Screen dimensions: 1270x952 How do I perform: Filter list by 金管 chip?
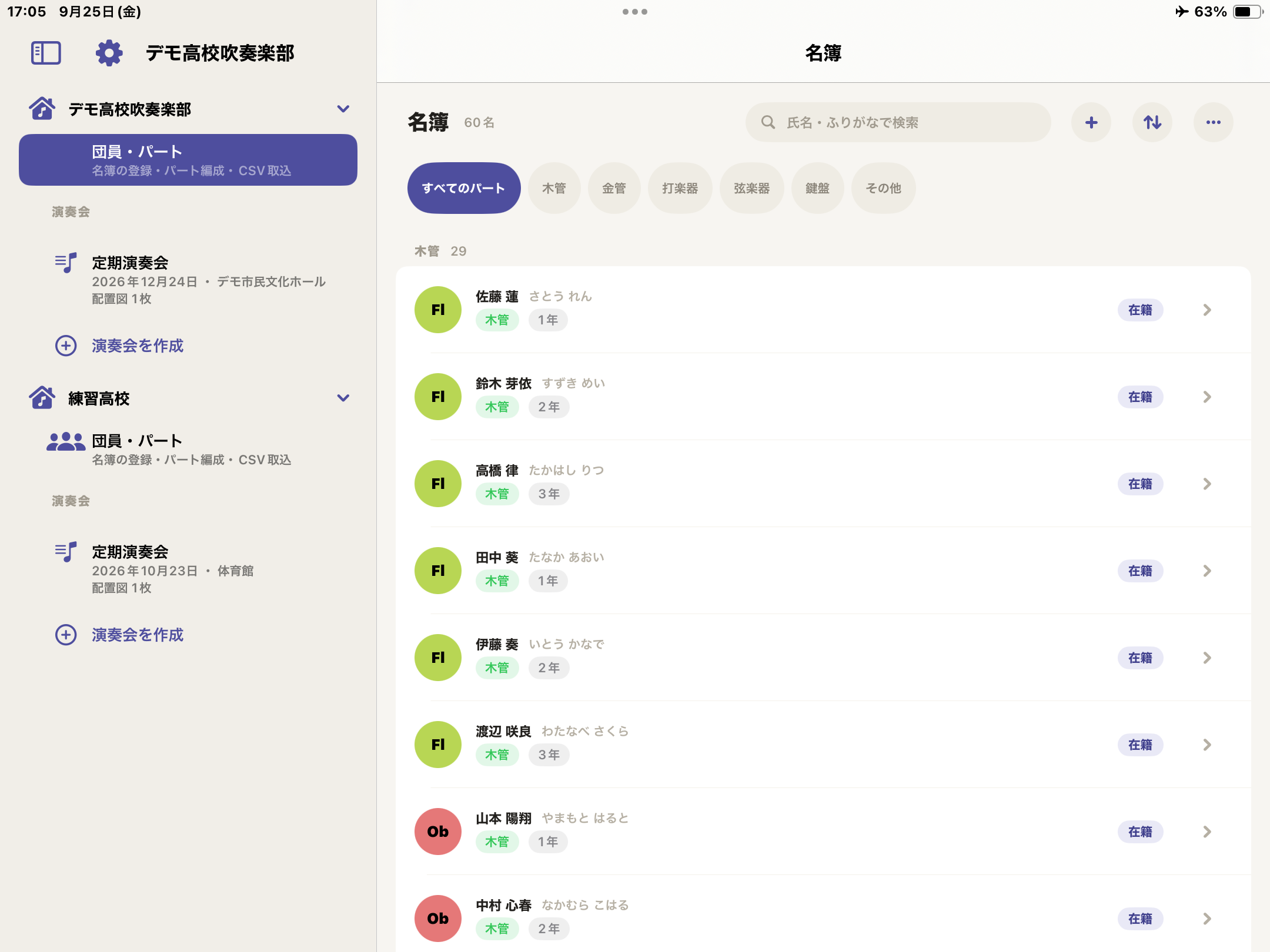[x=614, y=188]
